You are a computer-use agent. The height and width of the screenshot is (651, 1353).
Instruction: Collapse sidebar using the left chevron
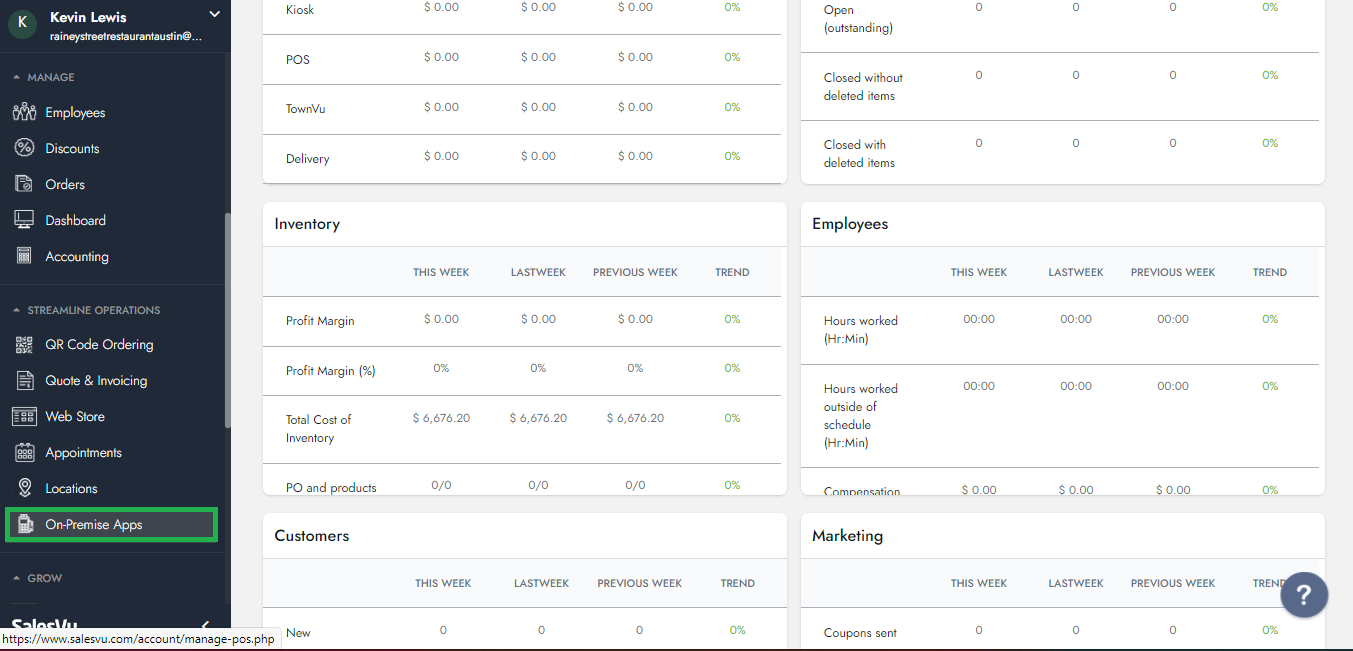coord(206,626)
